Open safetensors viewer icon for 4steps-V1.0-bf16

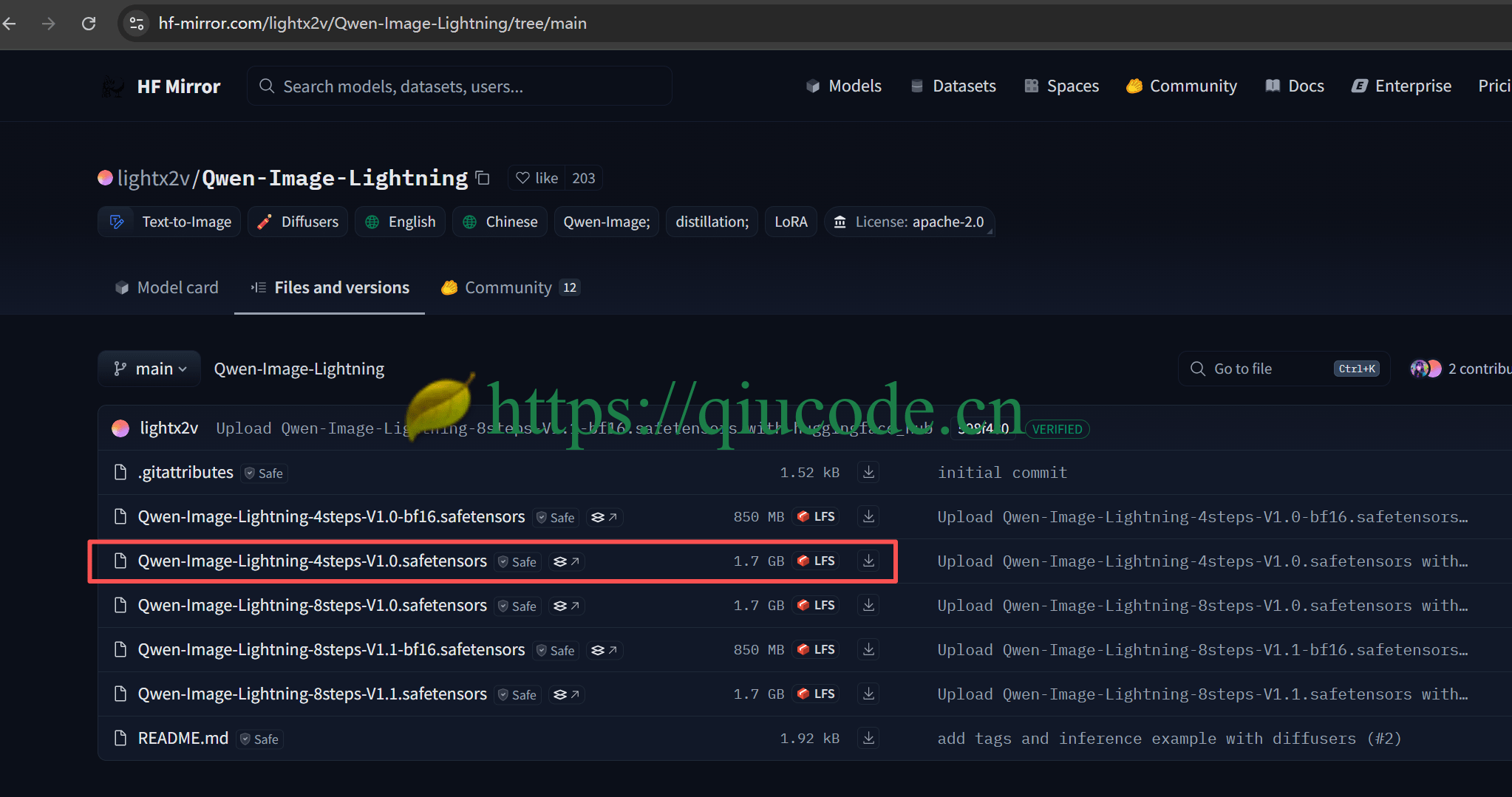pos(605,517)
